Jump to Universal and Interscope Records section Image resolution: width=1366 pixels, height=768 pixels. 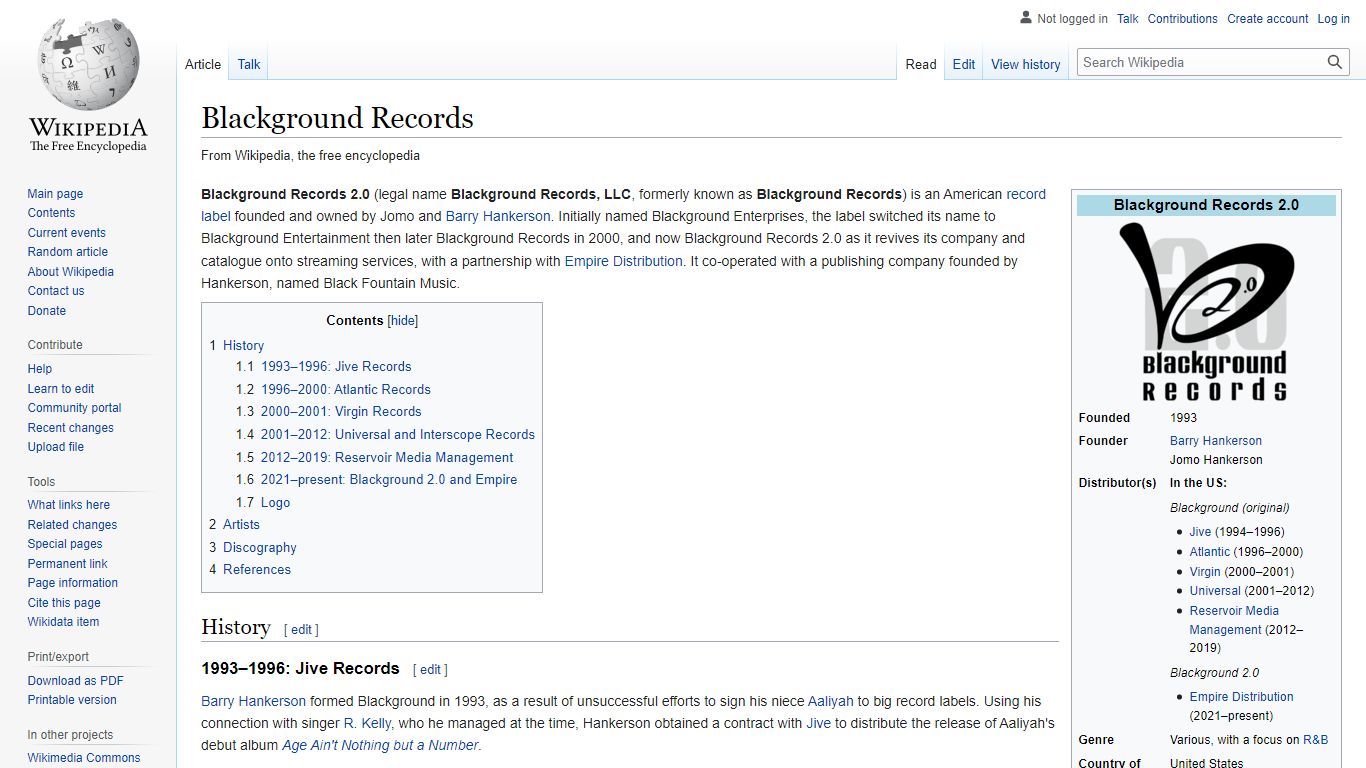pos(398,435)
